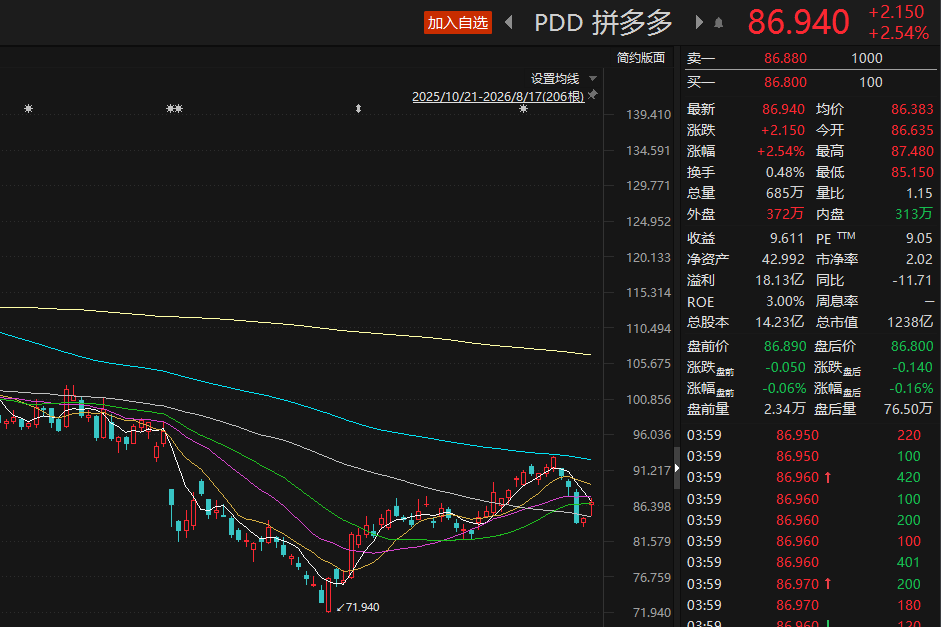Click the 139.410 price axis label
The height and width of the screenshot is (627, 941).
pyautogui.click(x=648, y=115)
